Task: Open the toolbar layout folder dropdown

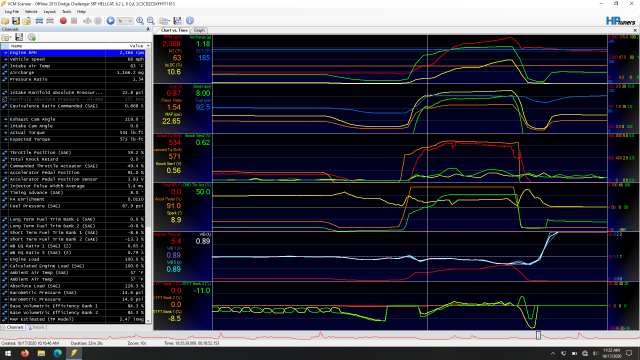Action: [164, 20]
